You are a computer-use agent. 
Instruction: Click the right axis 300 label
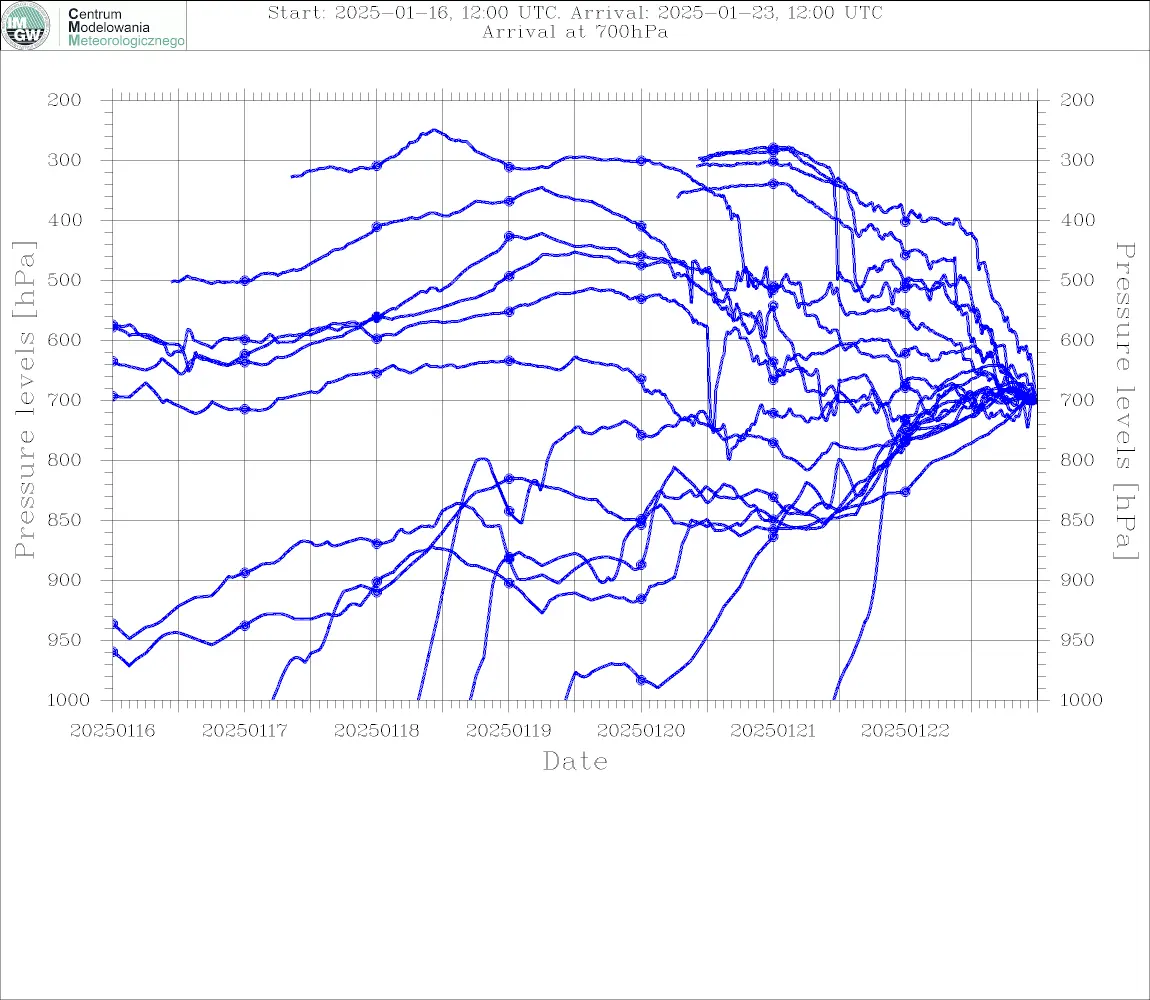pos(1077,160)
